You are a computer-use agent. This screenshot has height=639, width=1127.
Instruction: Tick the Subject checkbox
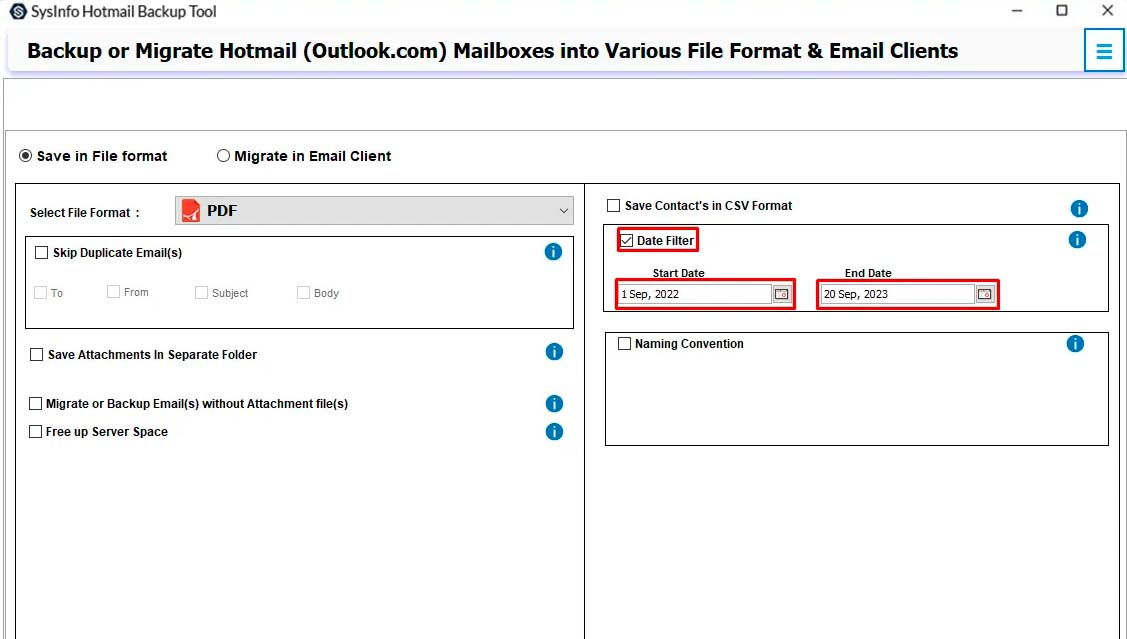[201, 293]
